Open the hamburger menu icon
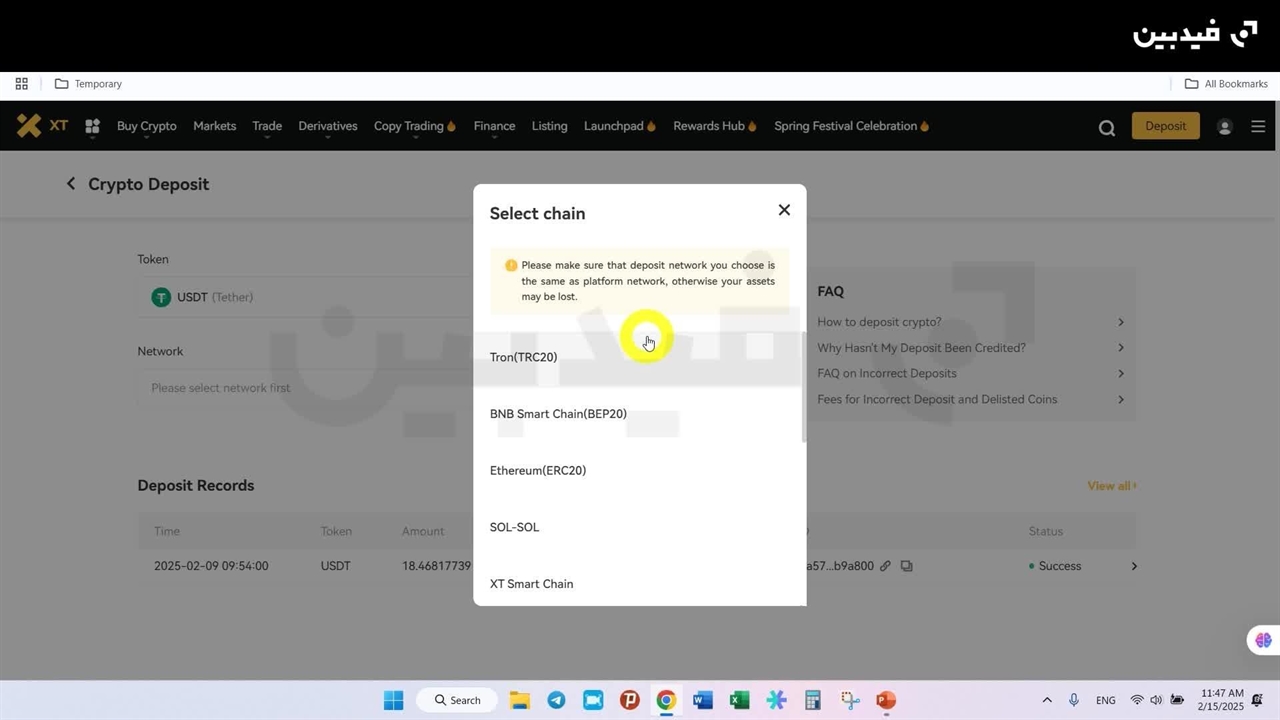 tap(1258, 127)
